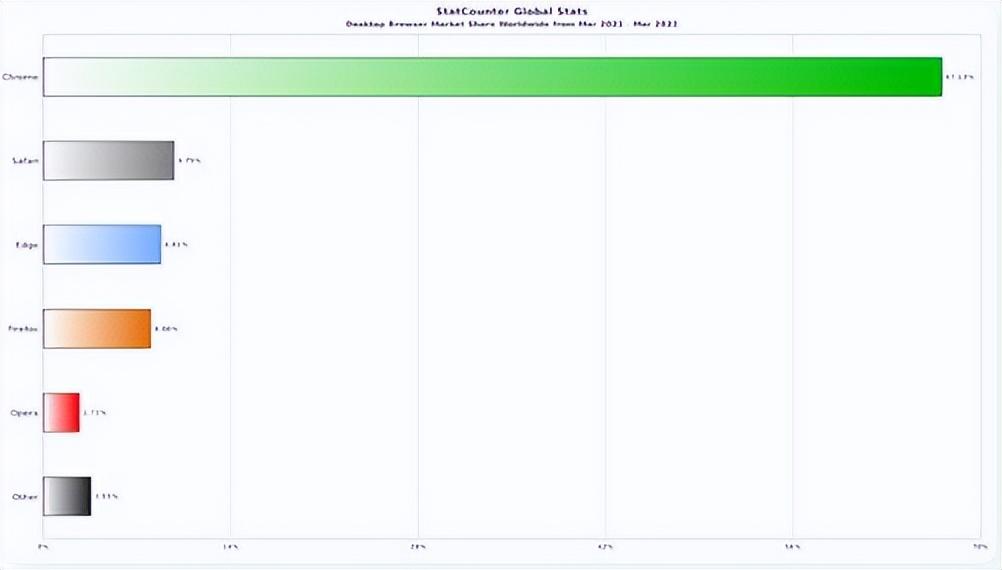The height and width of the screenshot is (570, 1002).
Task: Click the red Opera bar
Action: pyautogui.click(x=61, y=412)
